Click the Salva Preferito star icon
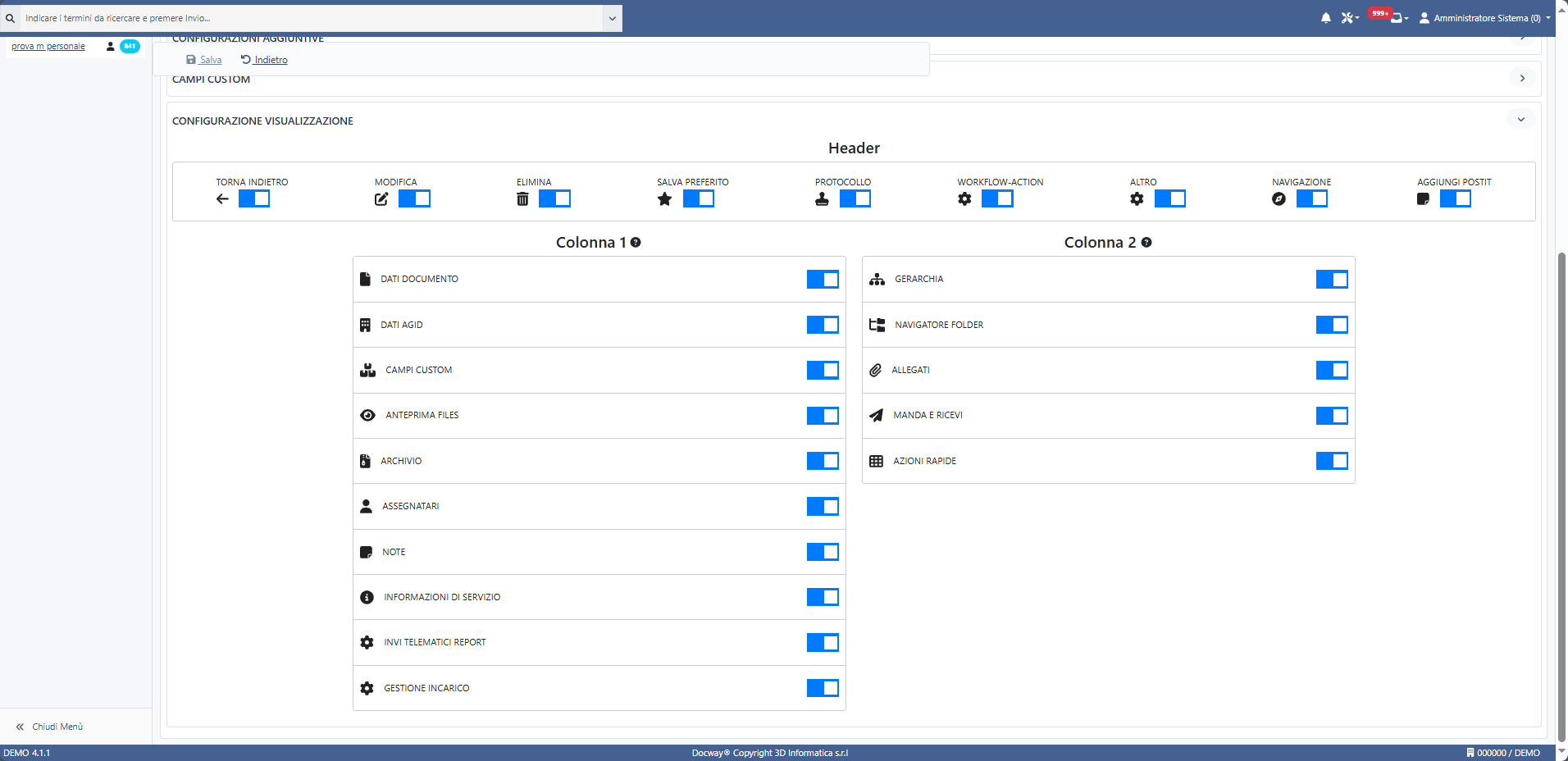The height and width of the screenshot is (761, 1568). (x=664, y=198)
